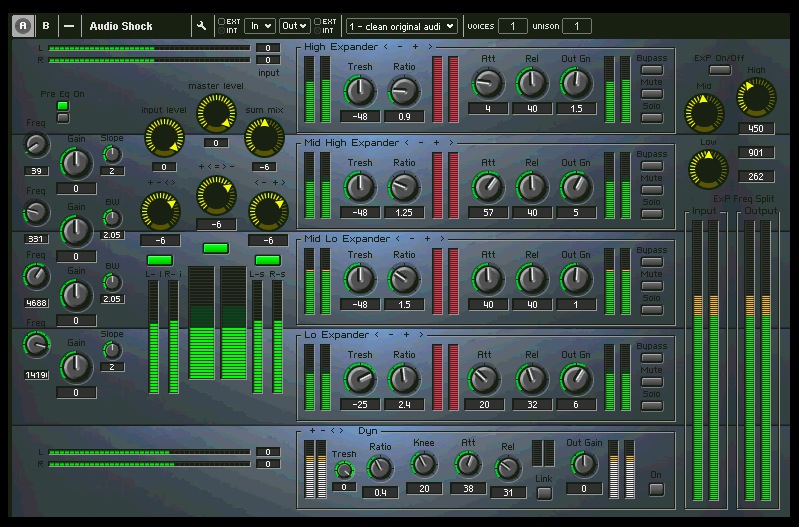The height and width of the screenshot is (527, 799).
Task: Click High Expander Att knob
Action: pyautogui.click(x=488, y=83)
